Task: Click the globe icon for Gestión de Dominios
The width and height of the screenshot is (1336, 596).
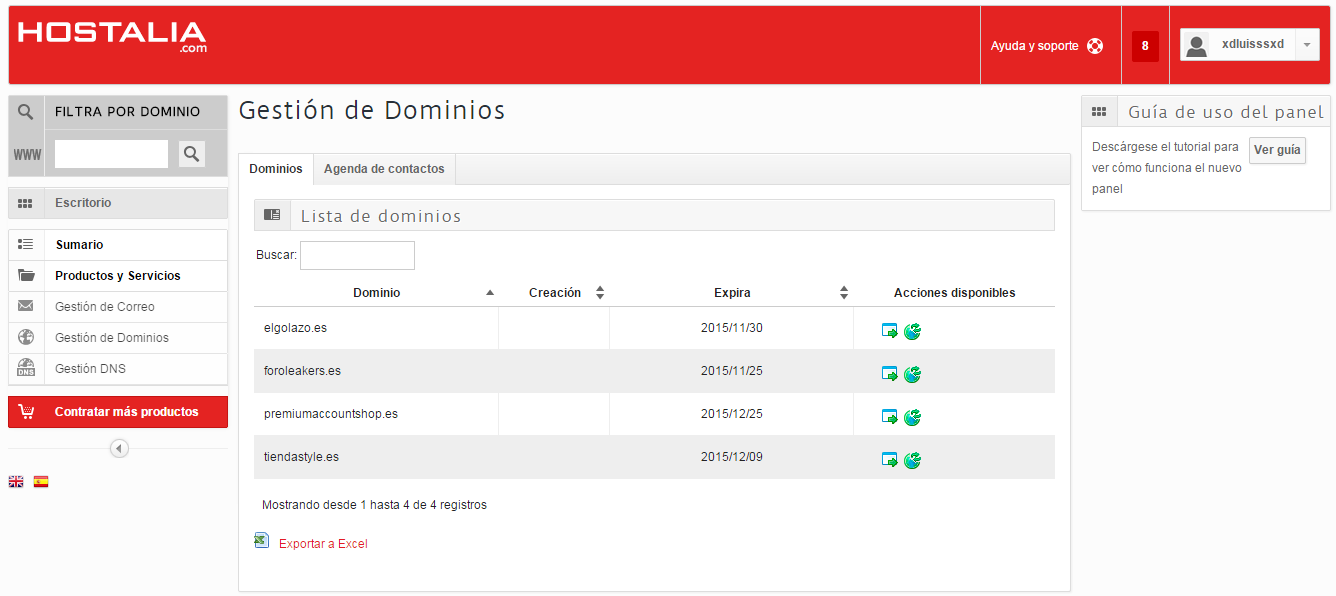Action: click(26, 338)
